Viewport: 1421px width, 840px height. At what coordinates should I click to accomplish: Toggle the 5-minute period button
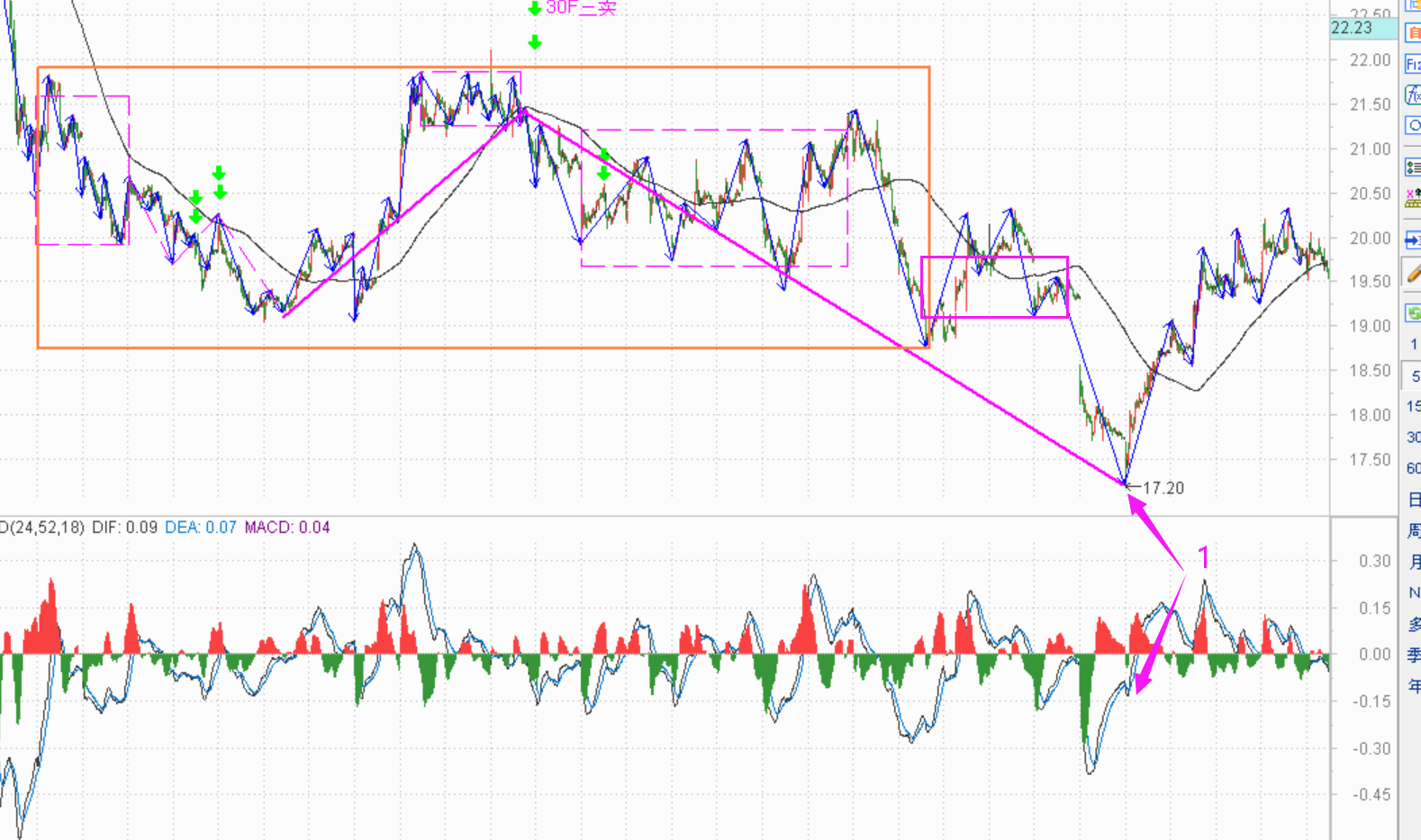tap(1414, 376)
